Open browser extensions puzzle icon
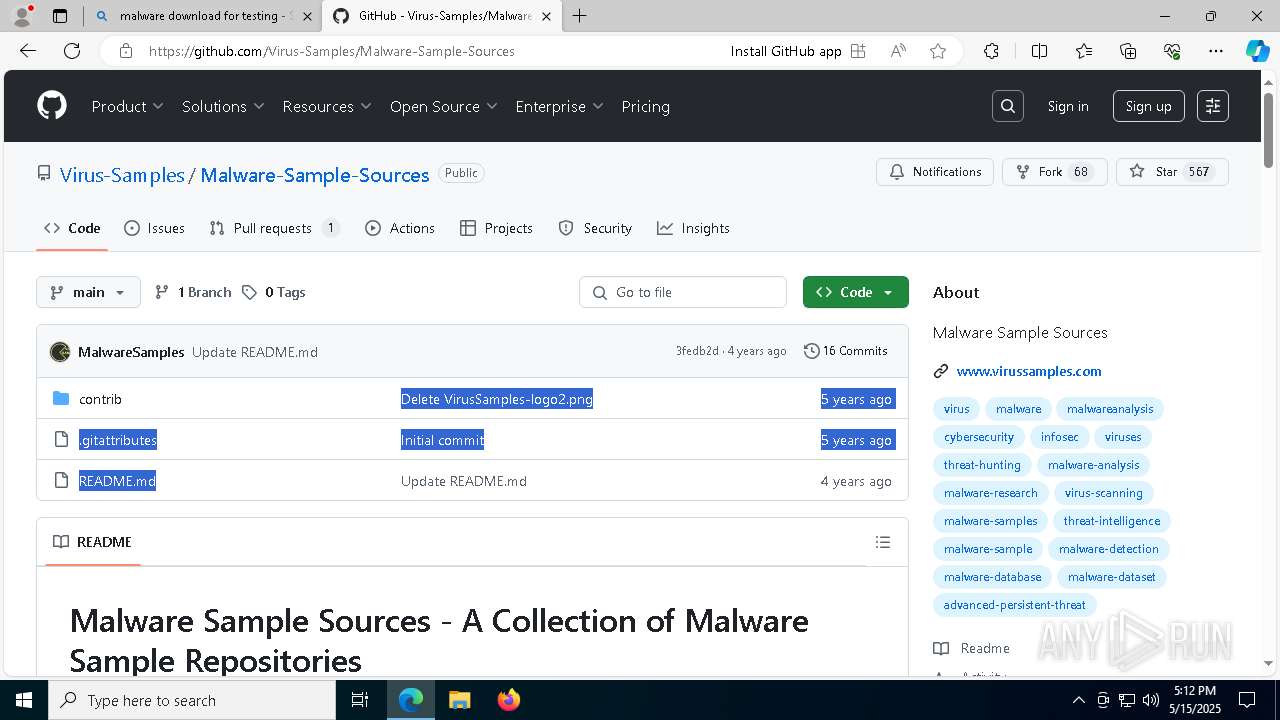 click(x=991, y=51)
